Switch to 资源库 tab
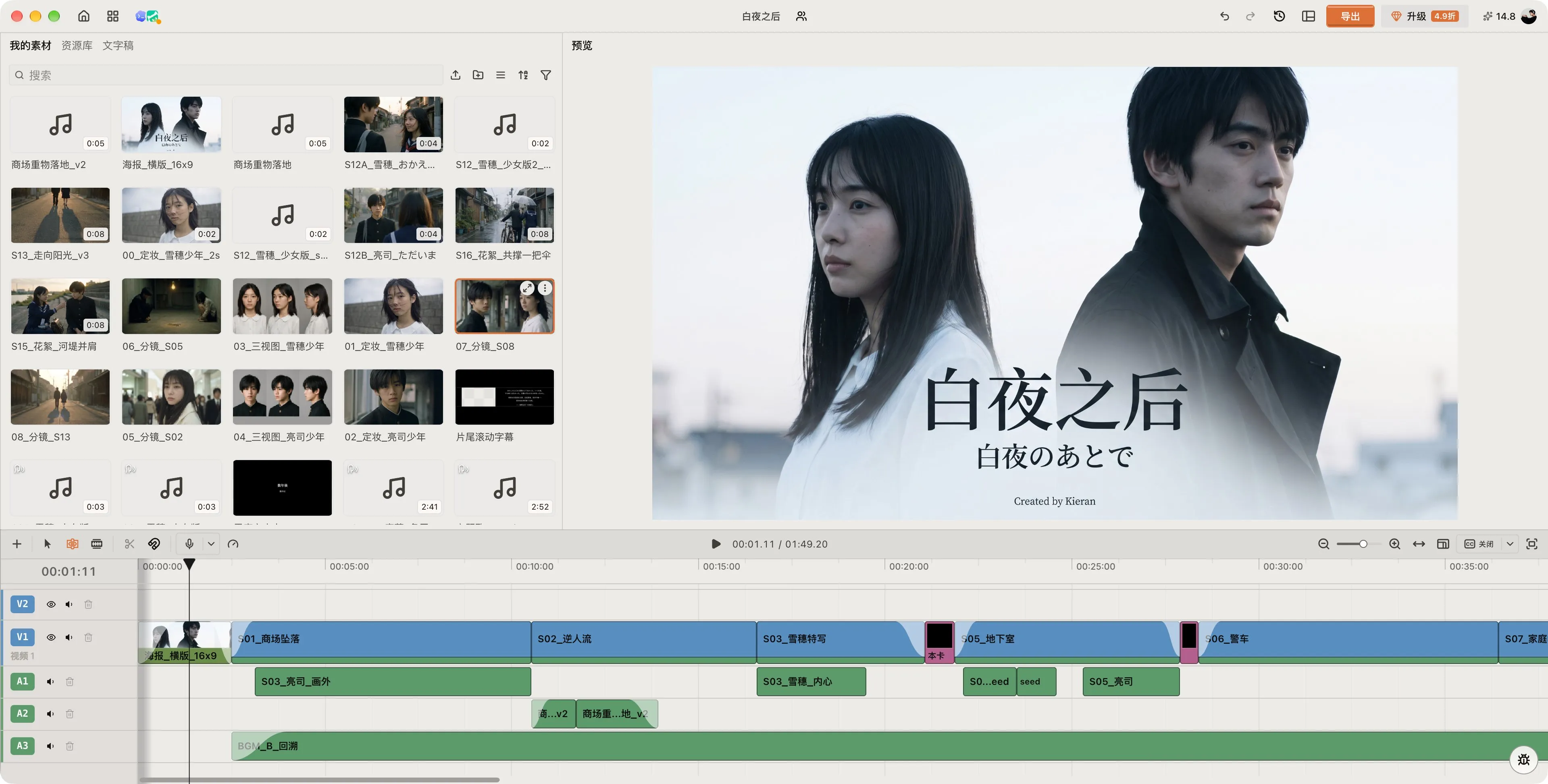The image size is (1548, 784). [77, 46]
